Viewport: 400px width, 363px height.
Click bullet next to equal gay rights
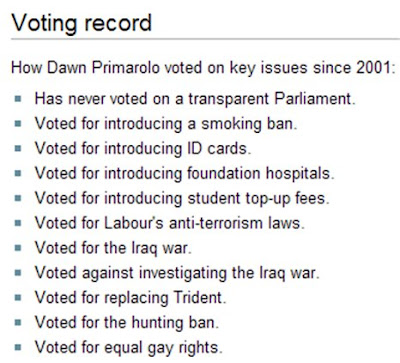click(18, 347)
